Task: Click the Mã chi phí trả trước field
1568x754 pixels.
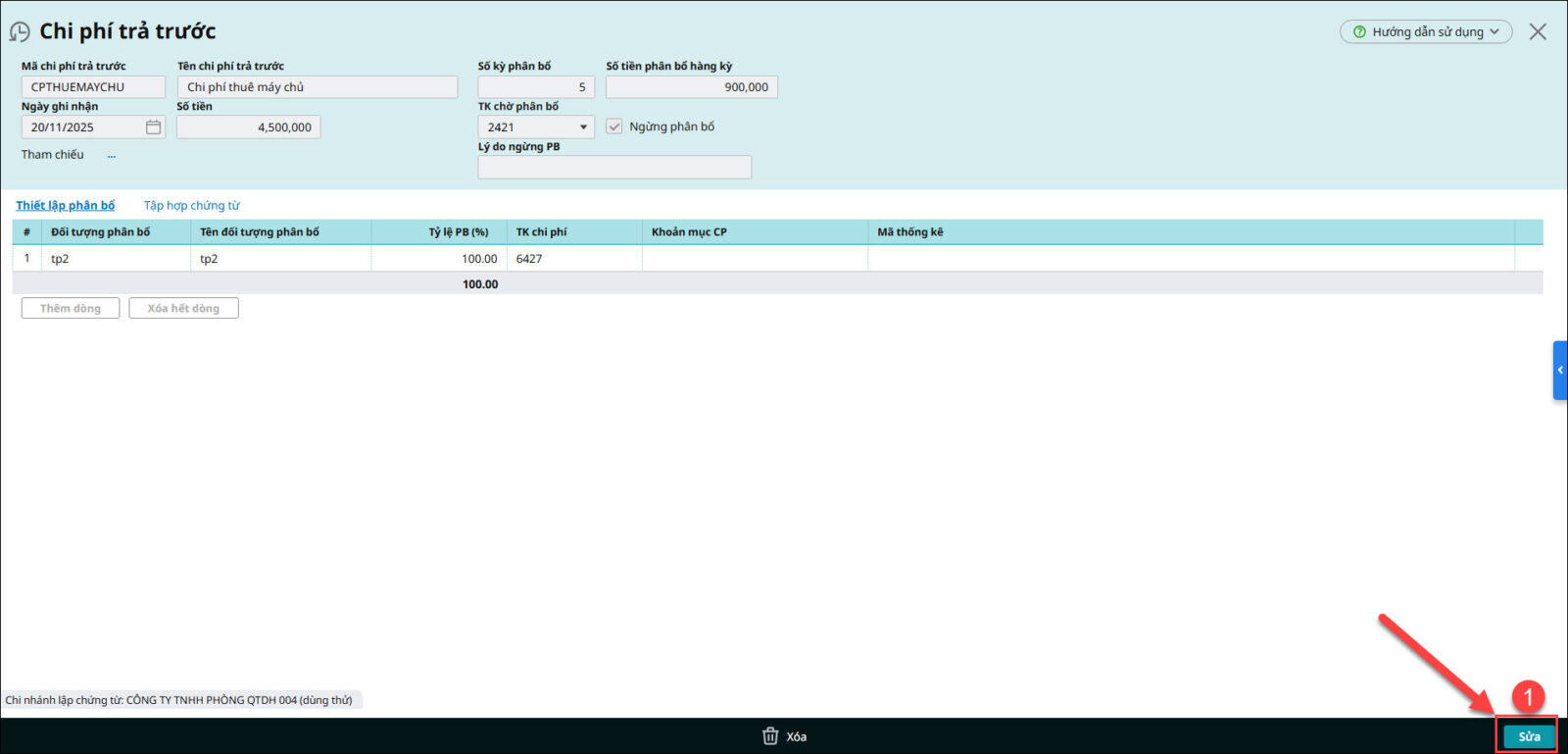Action: pos(93,87)
